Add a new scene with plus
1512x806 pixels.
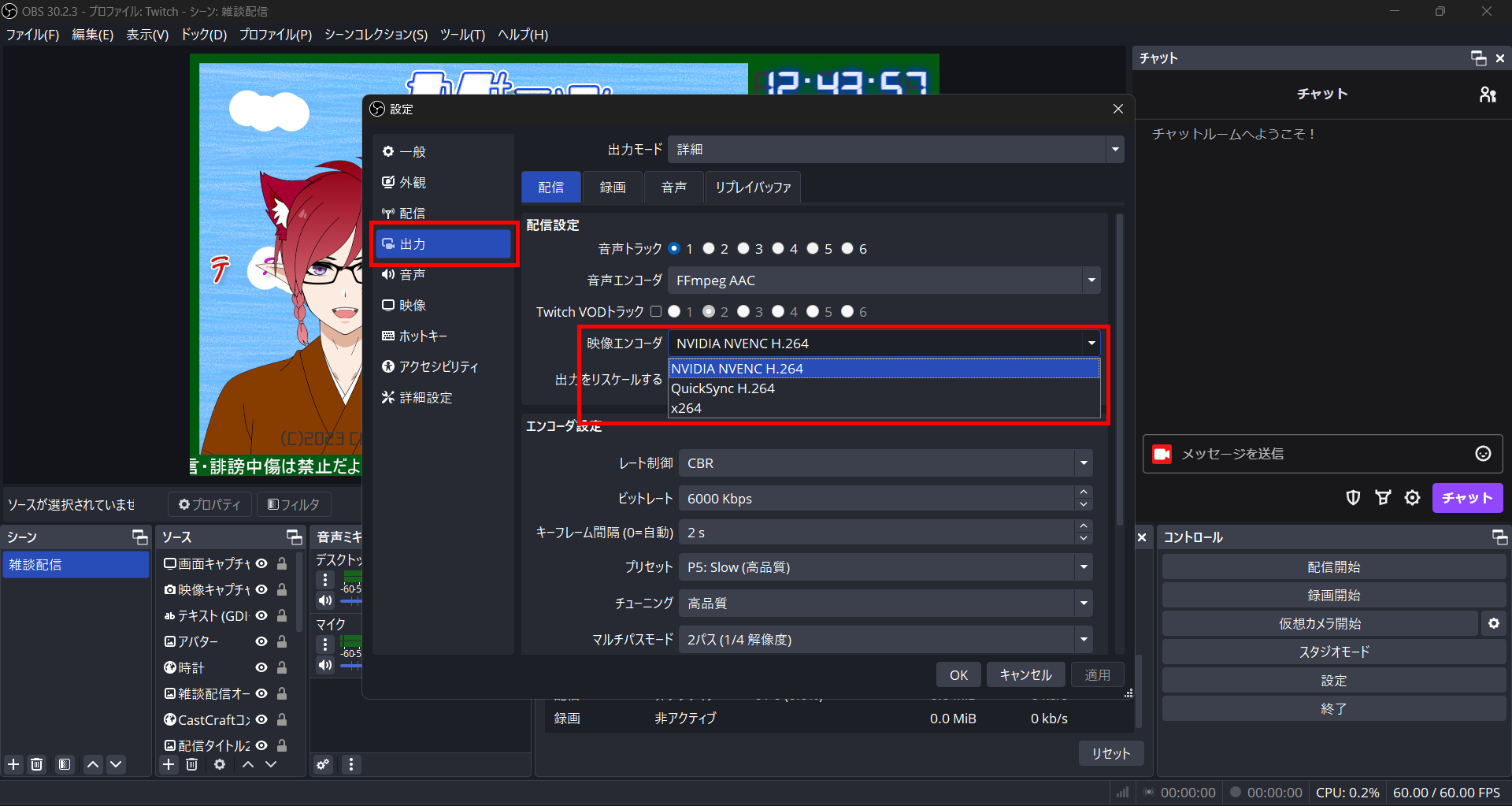pyautogui.click(x=13, y=763)
